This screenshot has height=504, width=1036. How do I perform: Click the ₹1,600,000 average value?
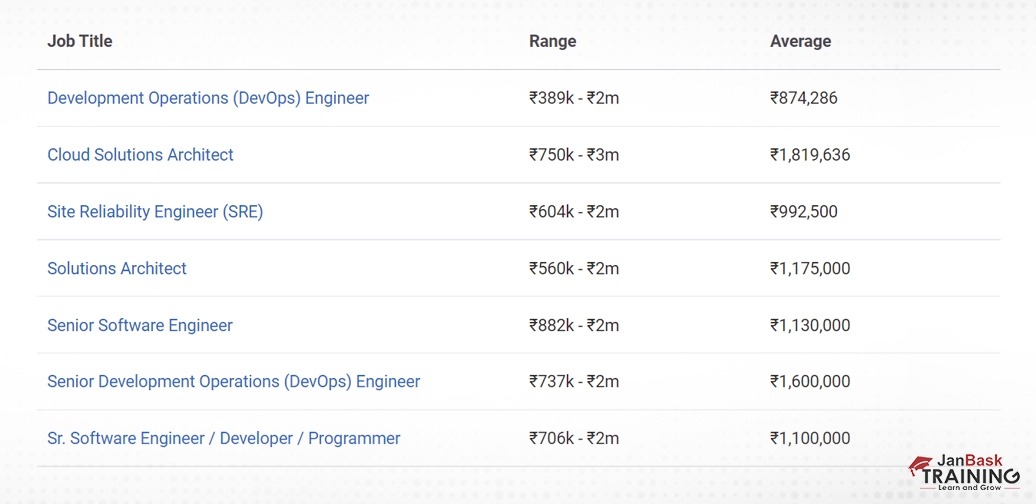809,382
